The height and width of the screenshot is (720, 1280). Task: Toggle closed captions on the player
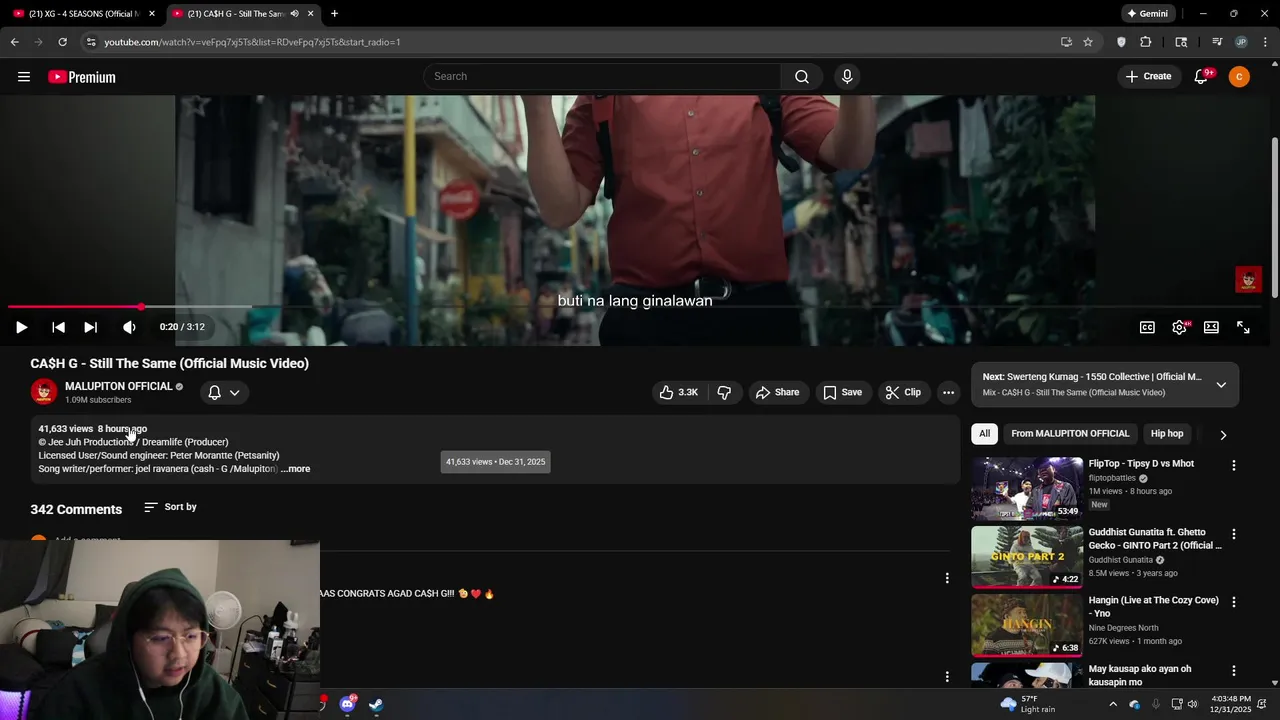point(1147,327)
